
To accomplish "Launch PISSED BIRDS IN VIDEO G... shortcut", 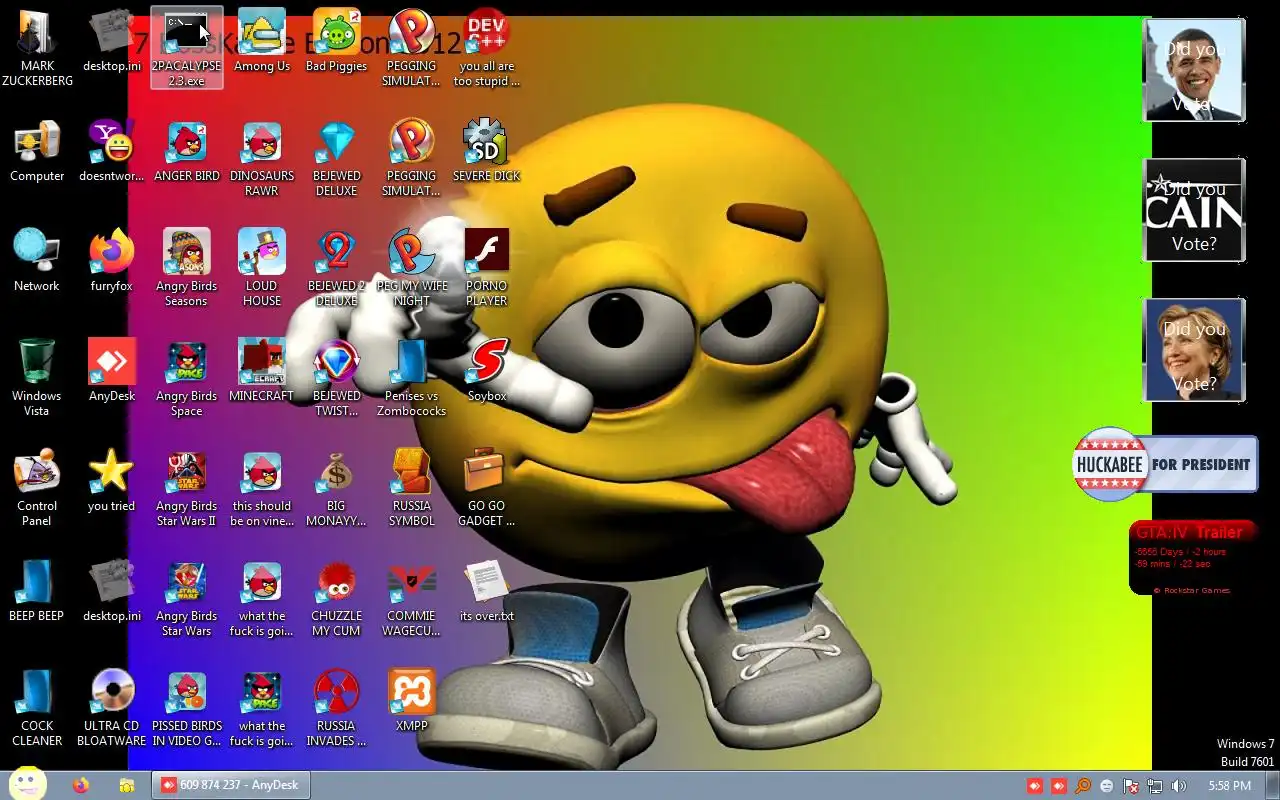I will point(187,708).
